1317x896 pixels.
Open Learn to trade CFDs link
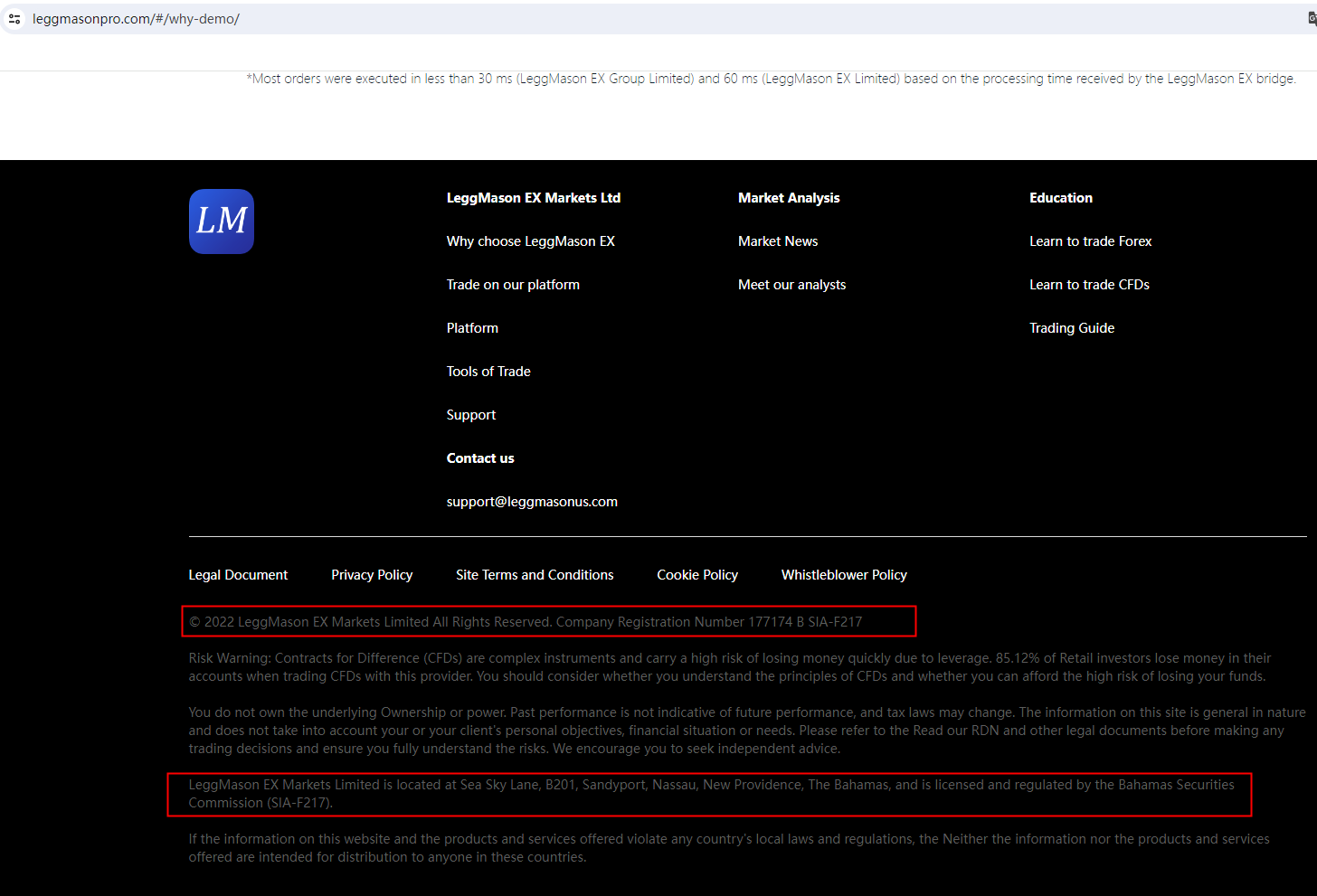[x=1089, y=285]
